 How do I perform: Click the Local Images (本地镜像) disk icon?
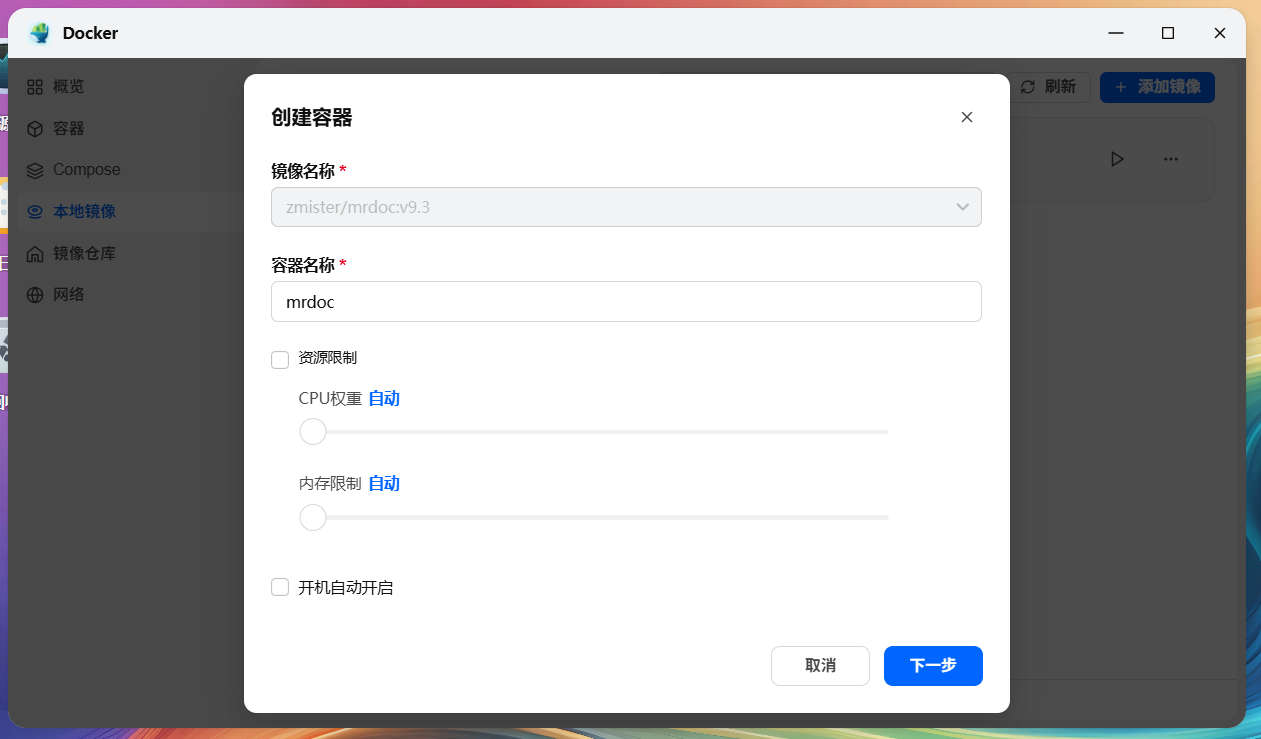(x=35, y=212)
